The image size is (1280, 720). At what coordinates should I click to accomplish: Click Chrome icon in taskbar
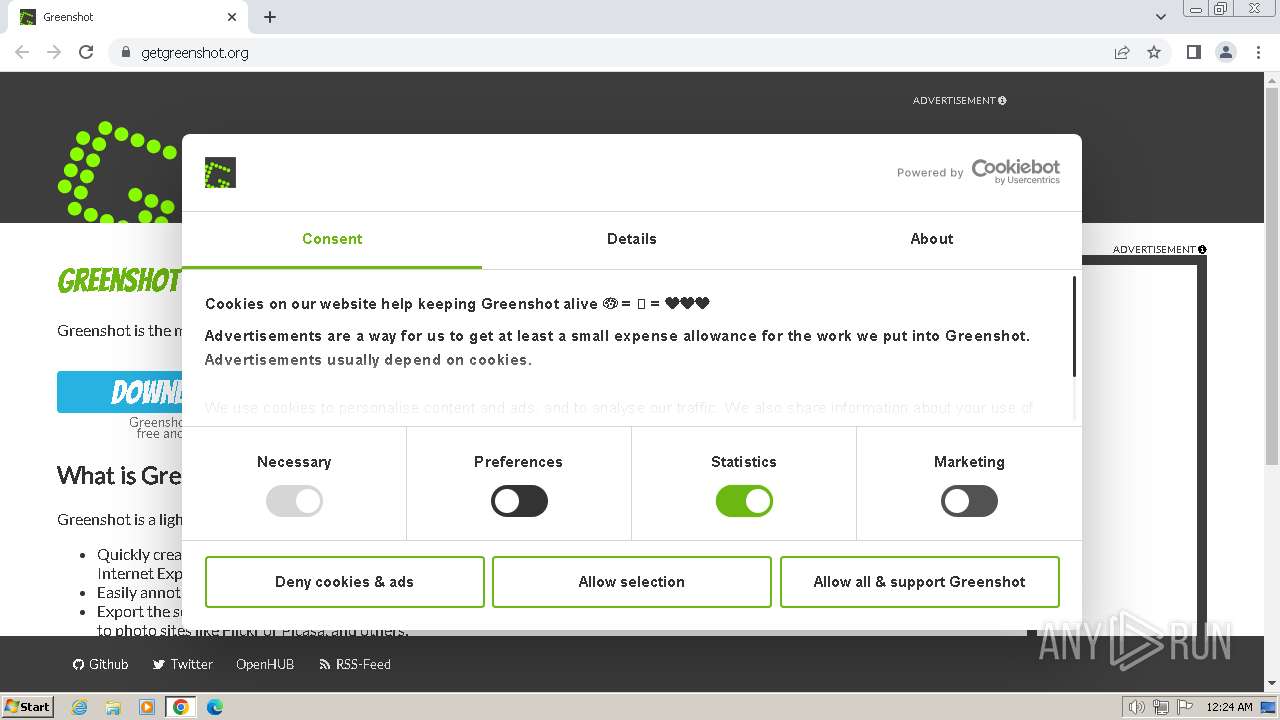tap(181, 707)
